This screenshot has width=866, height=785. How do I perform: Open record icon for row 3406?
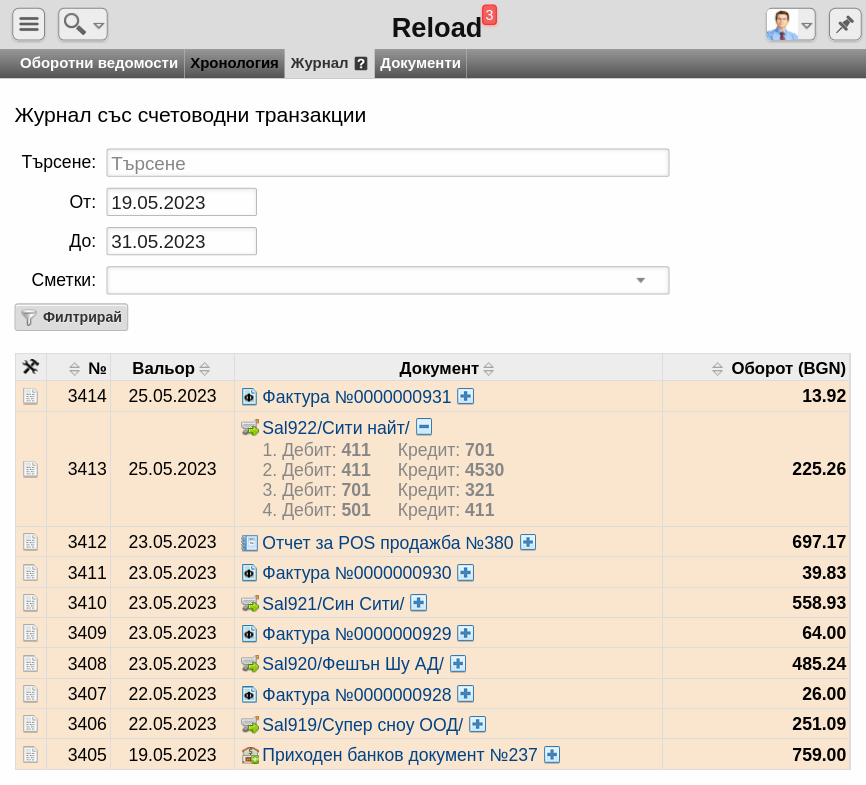pyautogui.click(x=30, y=724)
